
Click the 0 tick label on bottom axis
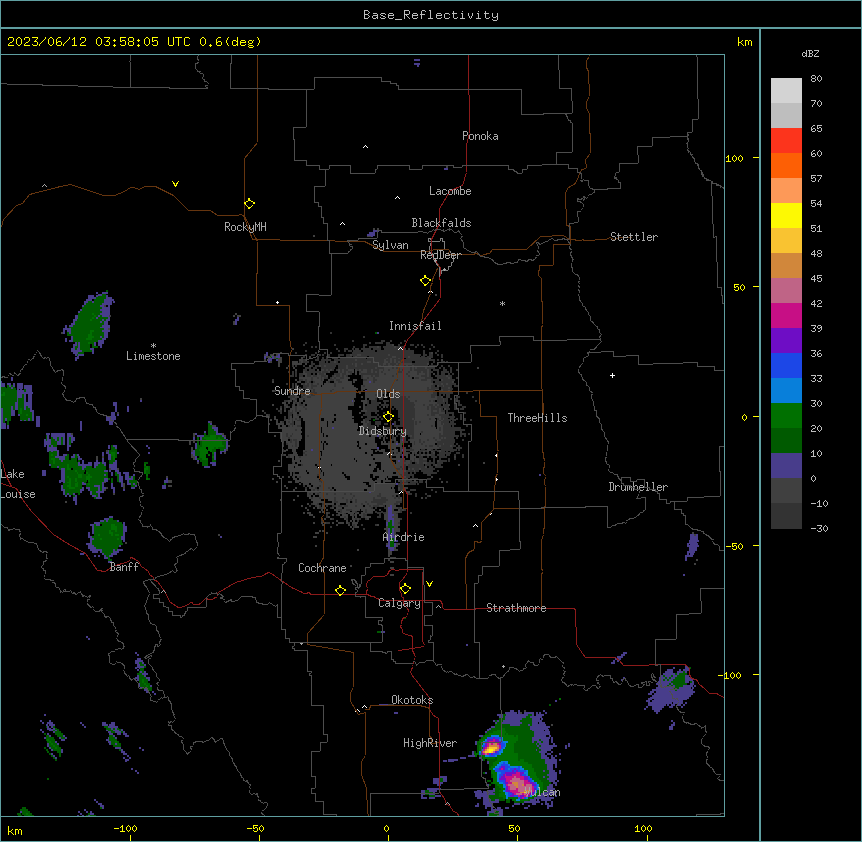(x=386, y=828)
